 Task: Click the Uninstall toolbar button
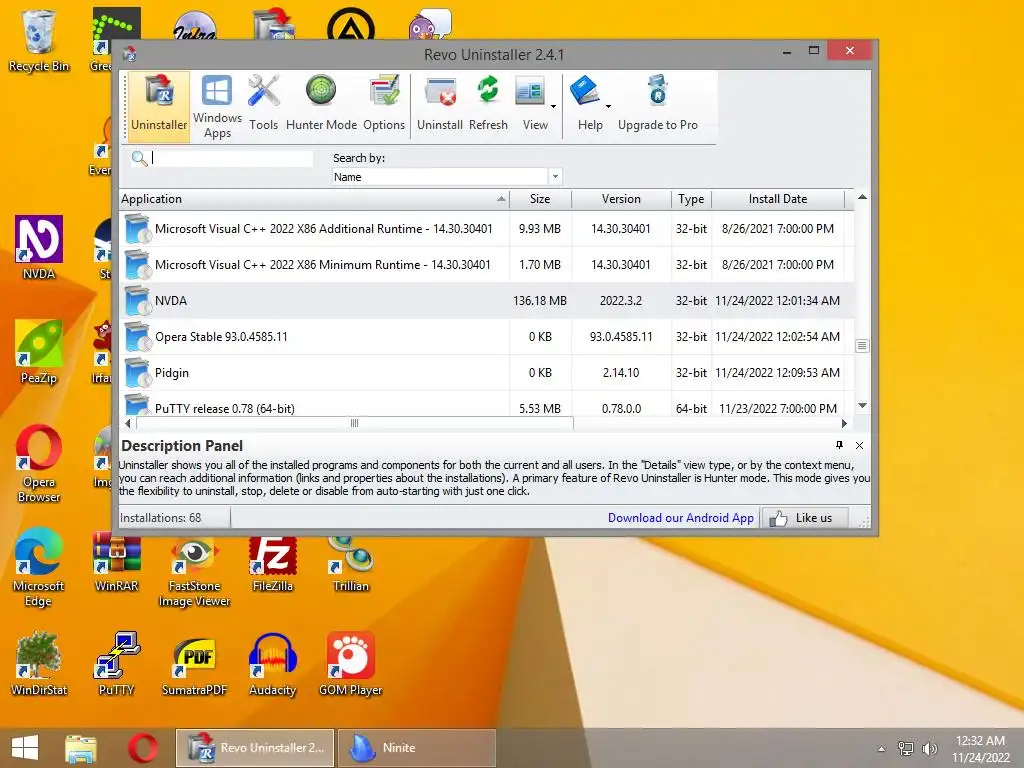tap(440, 103)
